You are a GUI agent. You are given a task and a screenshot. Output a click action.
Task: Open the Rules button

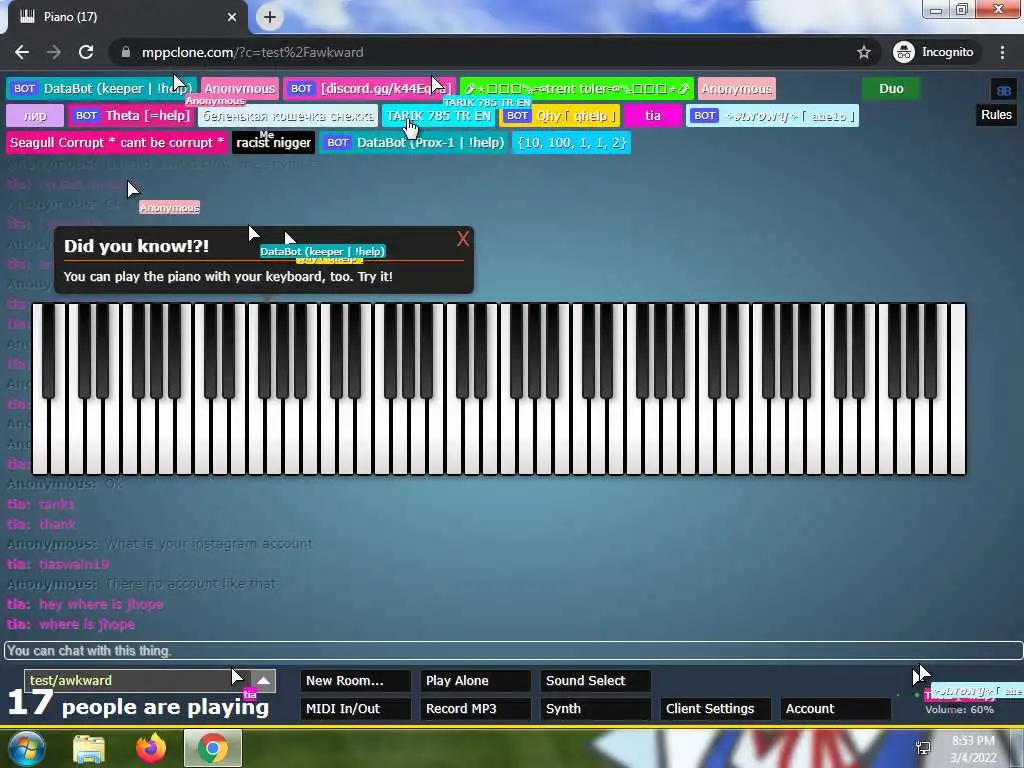(x=996, y=115)
